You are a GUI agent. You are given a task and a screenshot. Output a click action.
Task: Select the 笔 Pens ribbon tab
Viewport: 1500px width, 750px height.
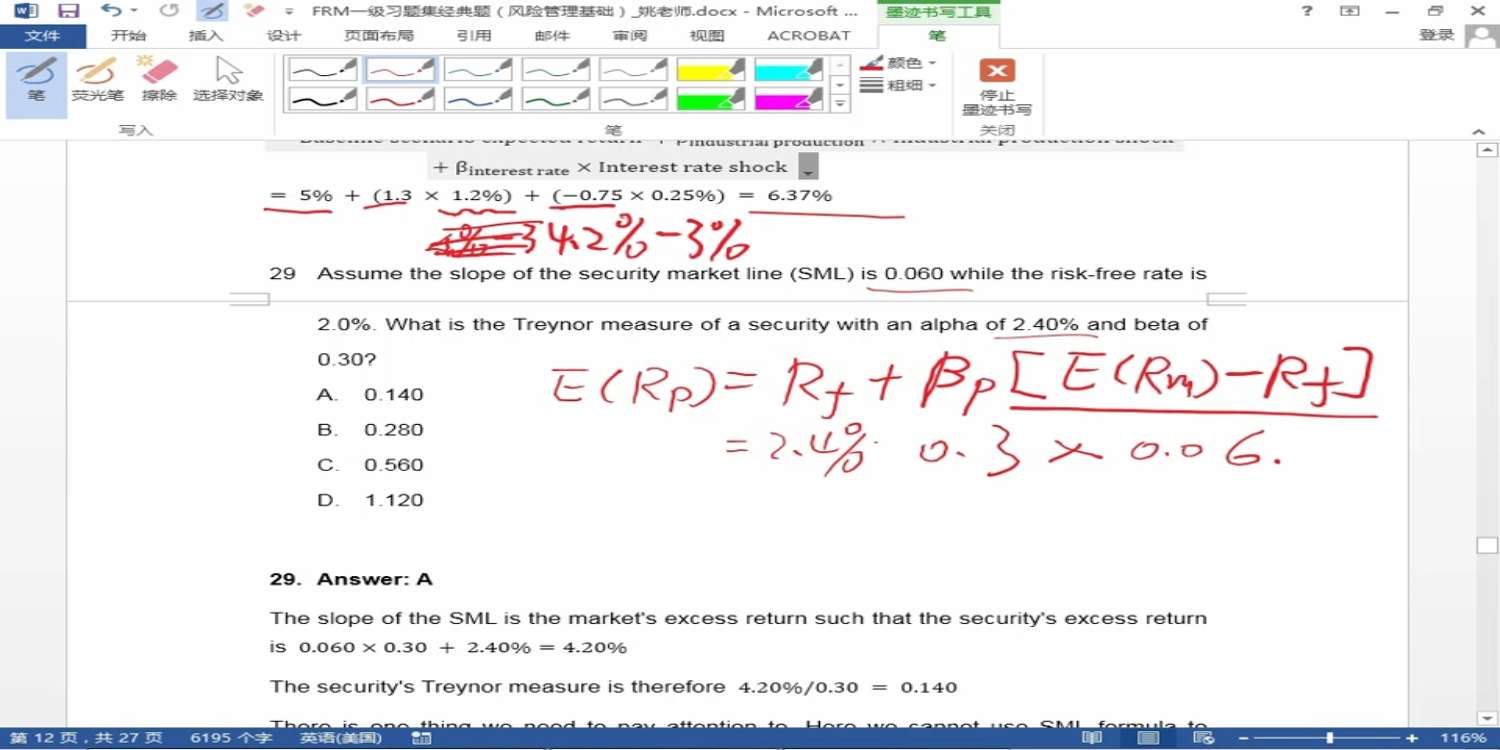pos(937,35)
